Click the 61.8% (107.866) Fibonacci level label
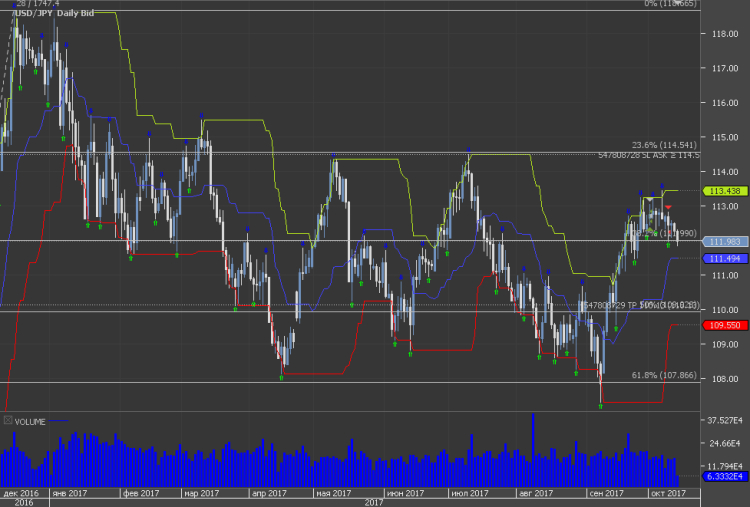Image resolution: width=750 pixels, height=507 pixels. [664, 375]
